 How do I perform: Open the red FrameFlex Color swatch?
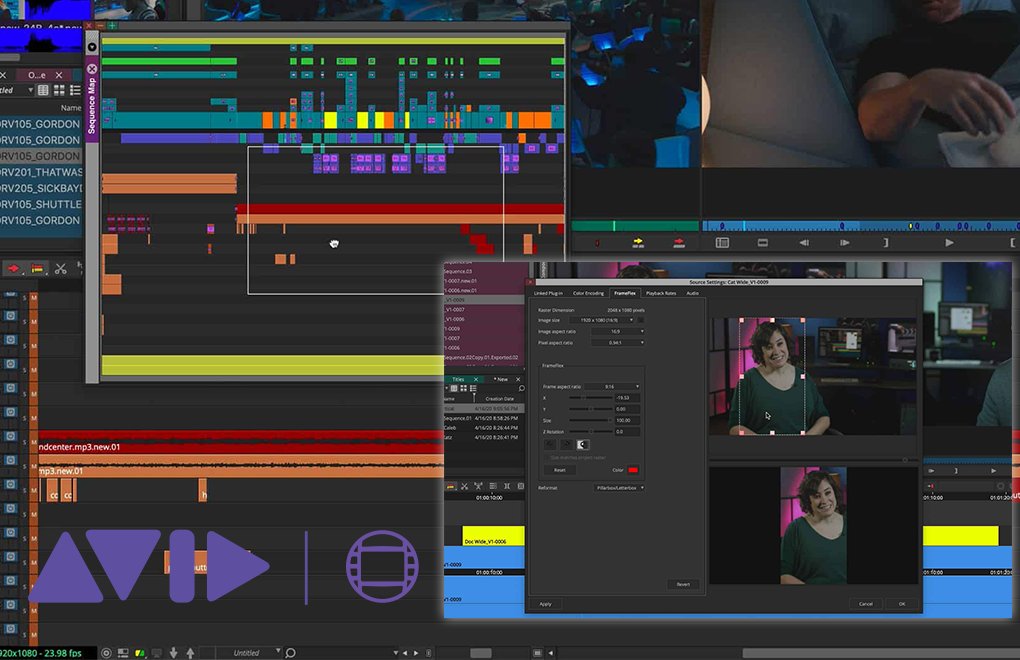pos(633,470)
